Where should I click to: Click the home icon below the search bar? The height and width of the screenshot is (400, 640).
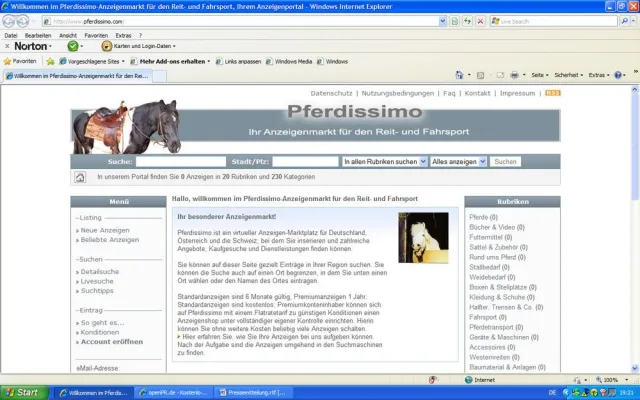(81, 177)
